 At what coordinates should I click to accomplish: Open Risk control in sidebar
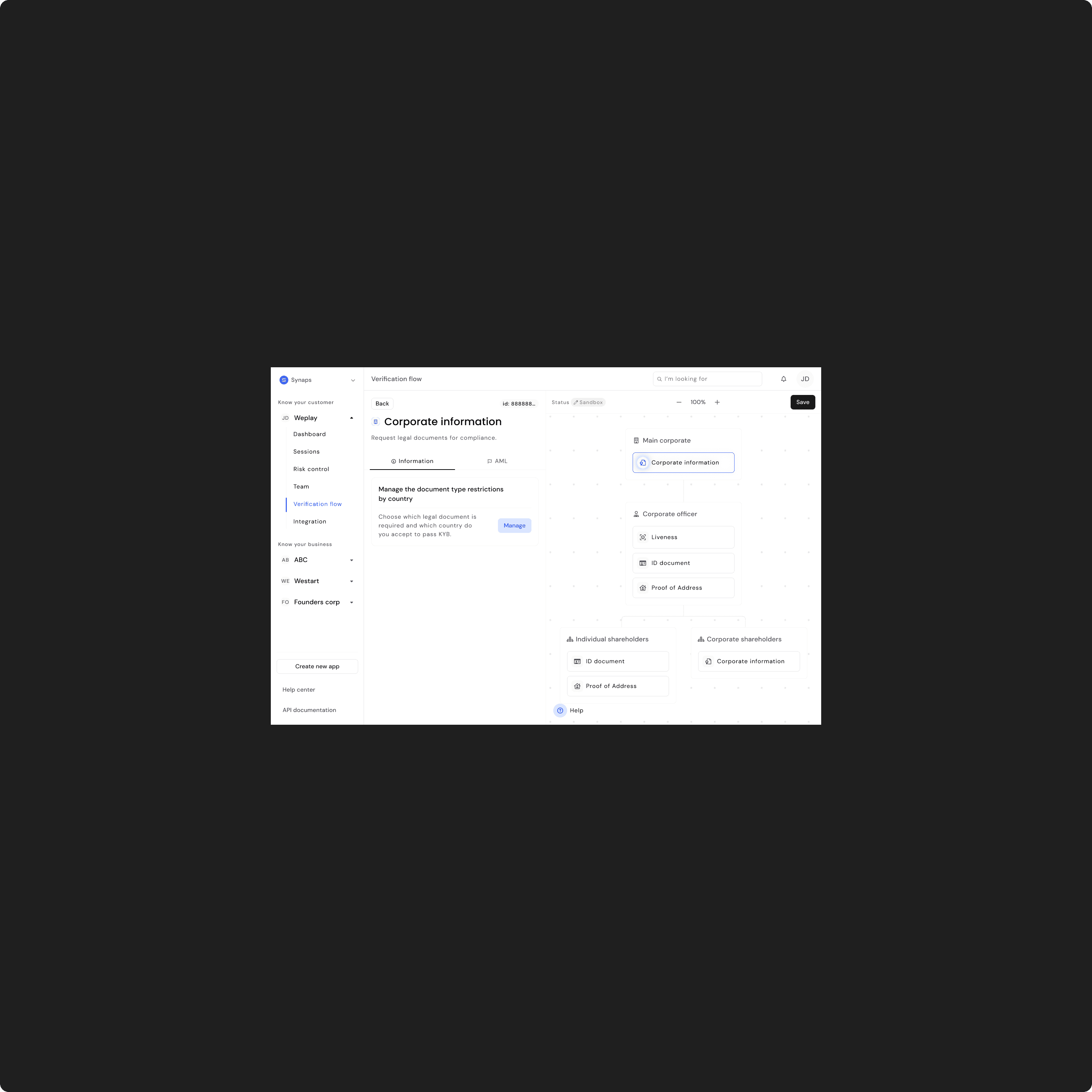(x=311, y=469)
